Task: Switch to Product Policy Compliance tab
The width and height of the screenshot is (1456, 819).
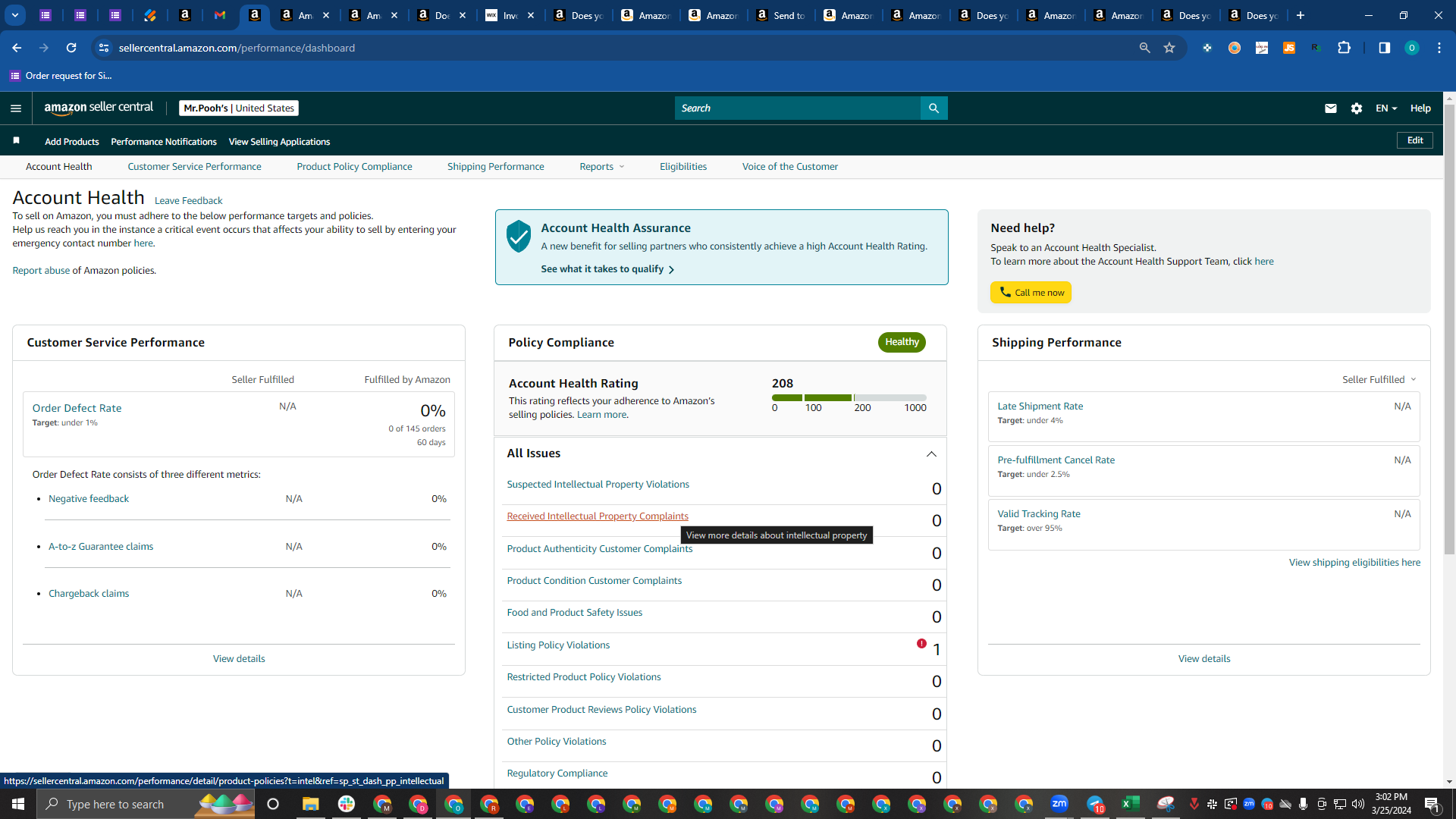Action: [354, 167]
